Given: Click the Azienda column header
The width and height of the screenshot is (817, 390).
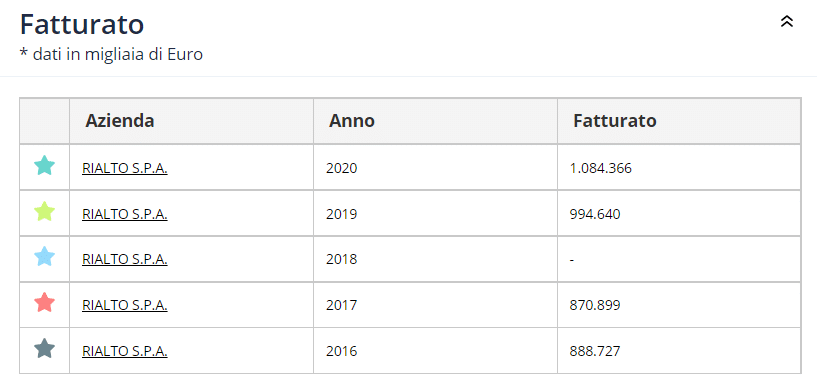Looking at the screenshot, I should click(191, 121).
